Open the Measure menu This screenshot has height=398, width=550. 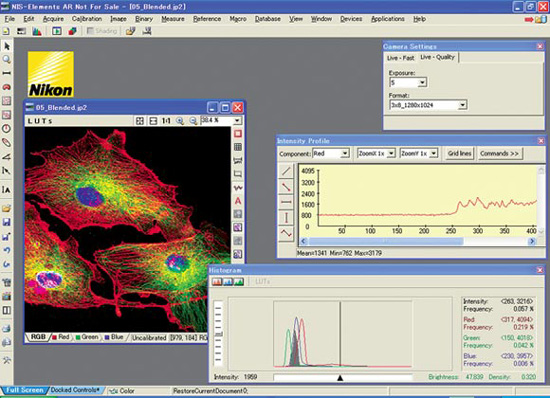(x=173, y=19)
